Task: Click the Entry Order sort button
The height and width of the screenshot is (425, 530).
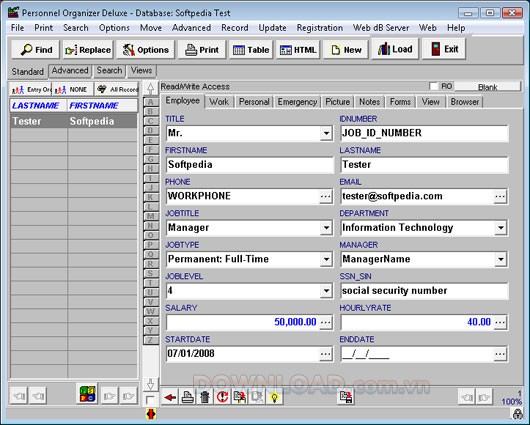Action: 30,90
